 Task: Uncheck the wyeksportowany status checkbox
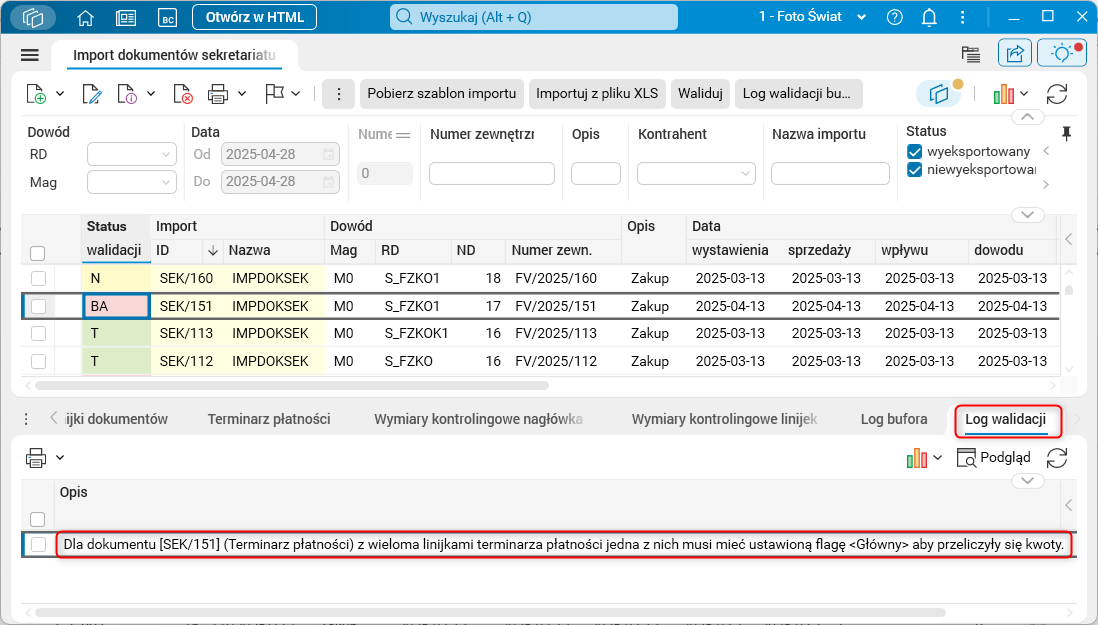pyautogui.click(x=914, y=152)
